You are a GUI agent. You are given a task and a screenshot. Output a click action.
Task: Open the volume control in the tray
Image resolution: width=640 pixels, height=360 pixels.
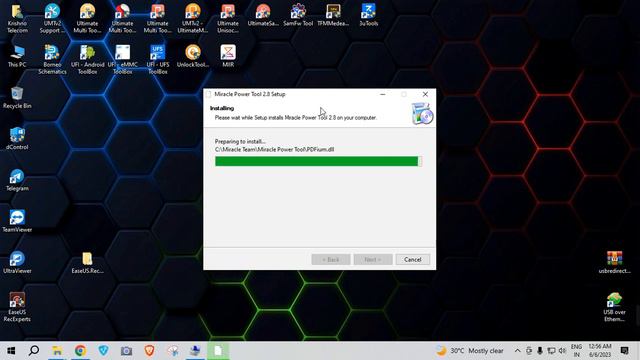[x=562, y=351]
